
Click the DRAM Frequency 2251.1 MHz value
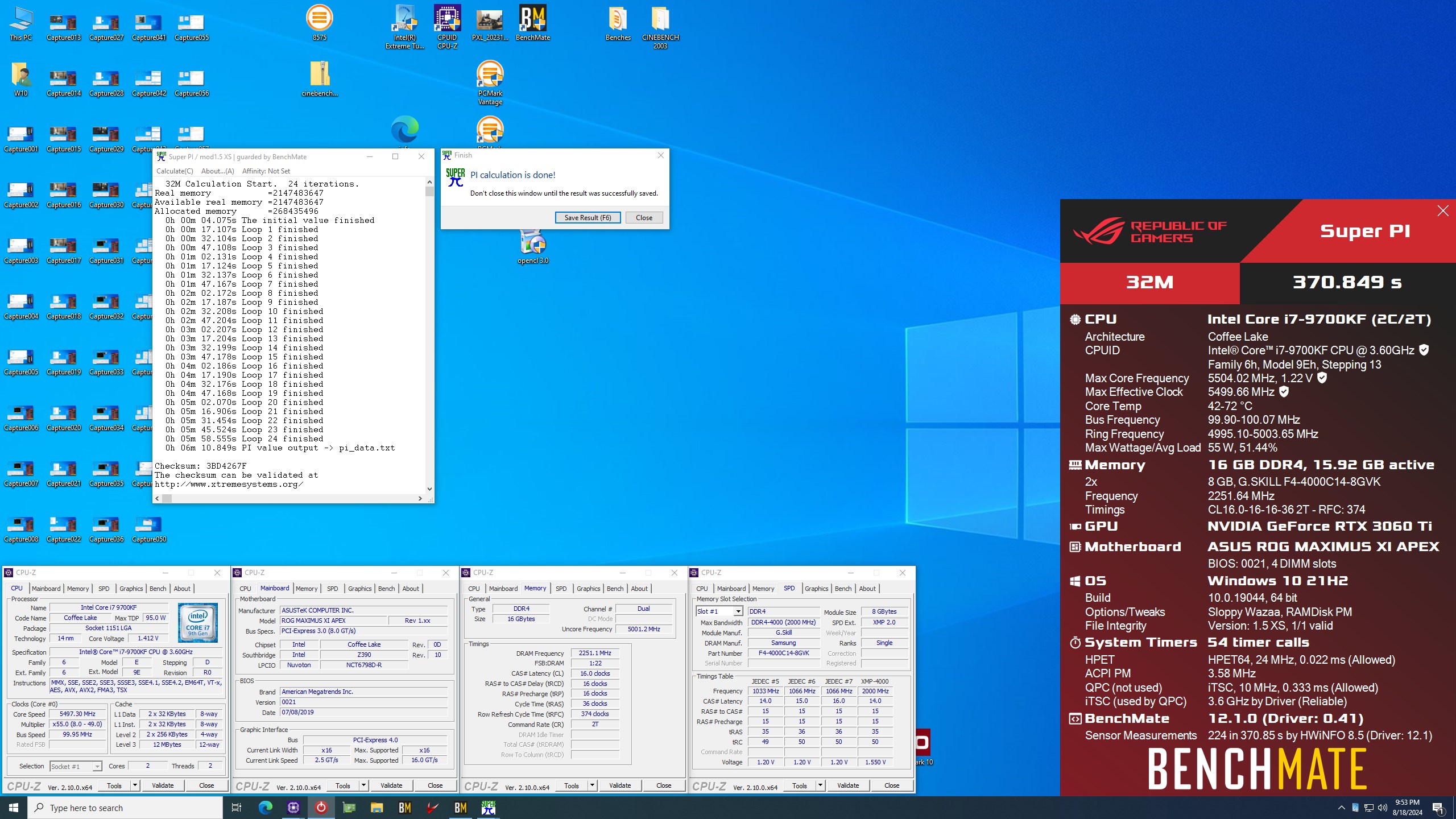coord(595,653)
